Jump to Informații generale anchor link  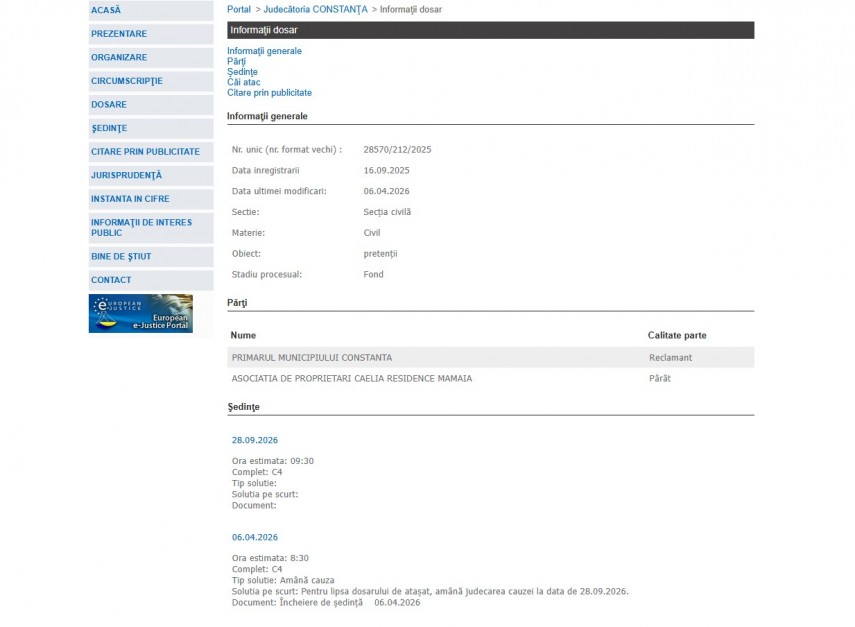[264, 51]
